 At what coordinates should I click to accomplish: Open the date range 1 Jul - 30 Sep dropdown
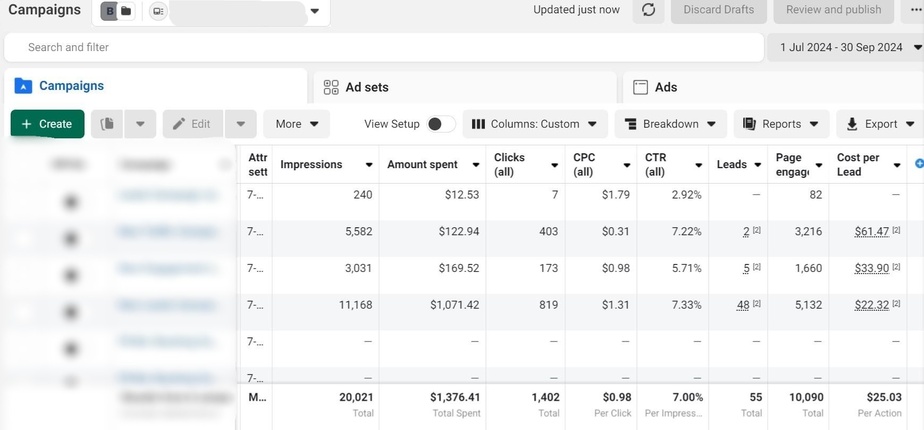click(x=845, y=47)
